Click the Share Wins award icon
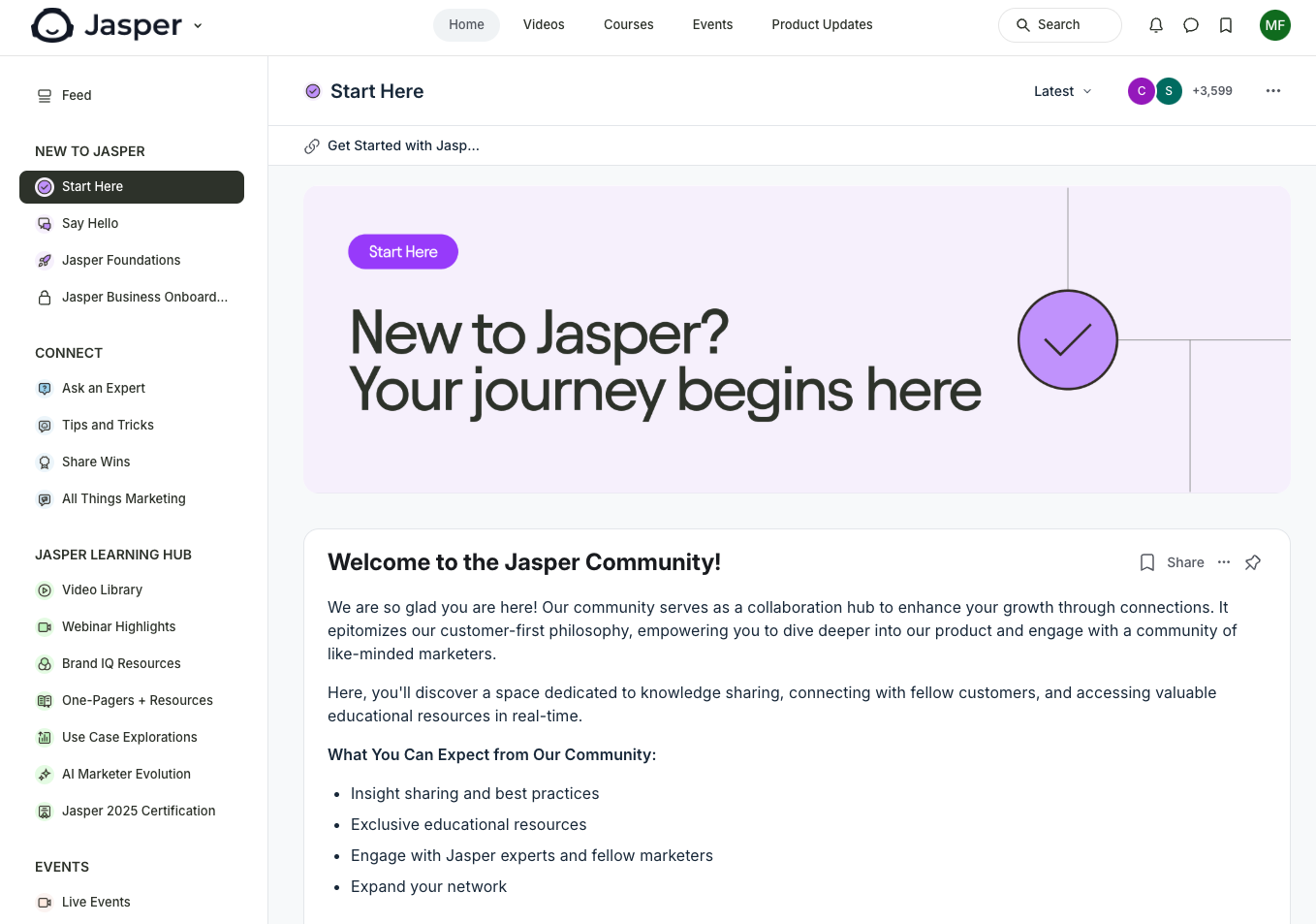1316x924 pixels. pyautogui.click(x=45, y=462)
